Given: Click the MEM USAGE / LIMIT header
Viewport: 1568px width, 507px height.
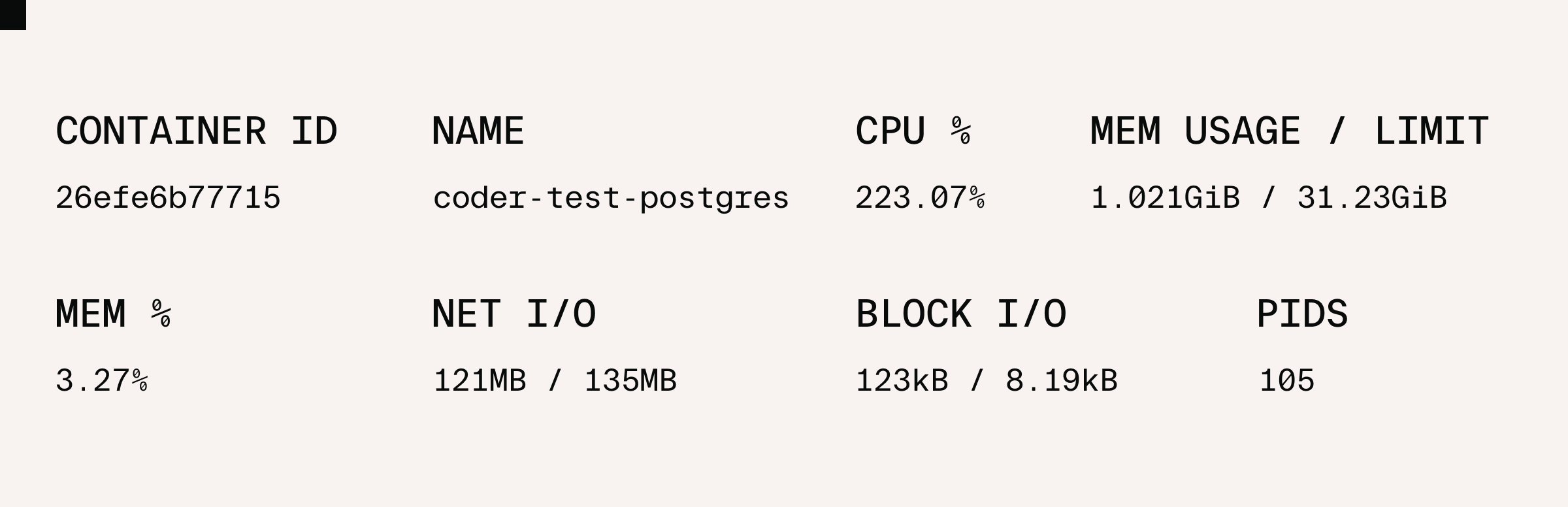Looking at the screenshot, I should (x=1289, y=131).
